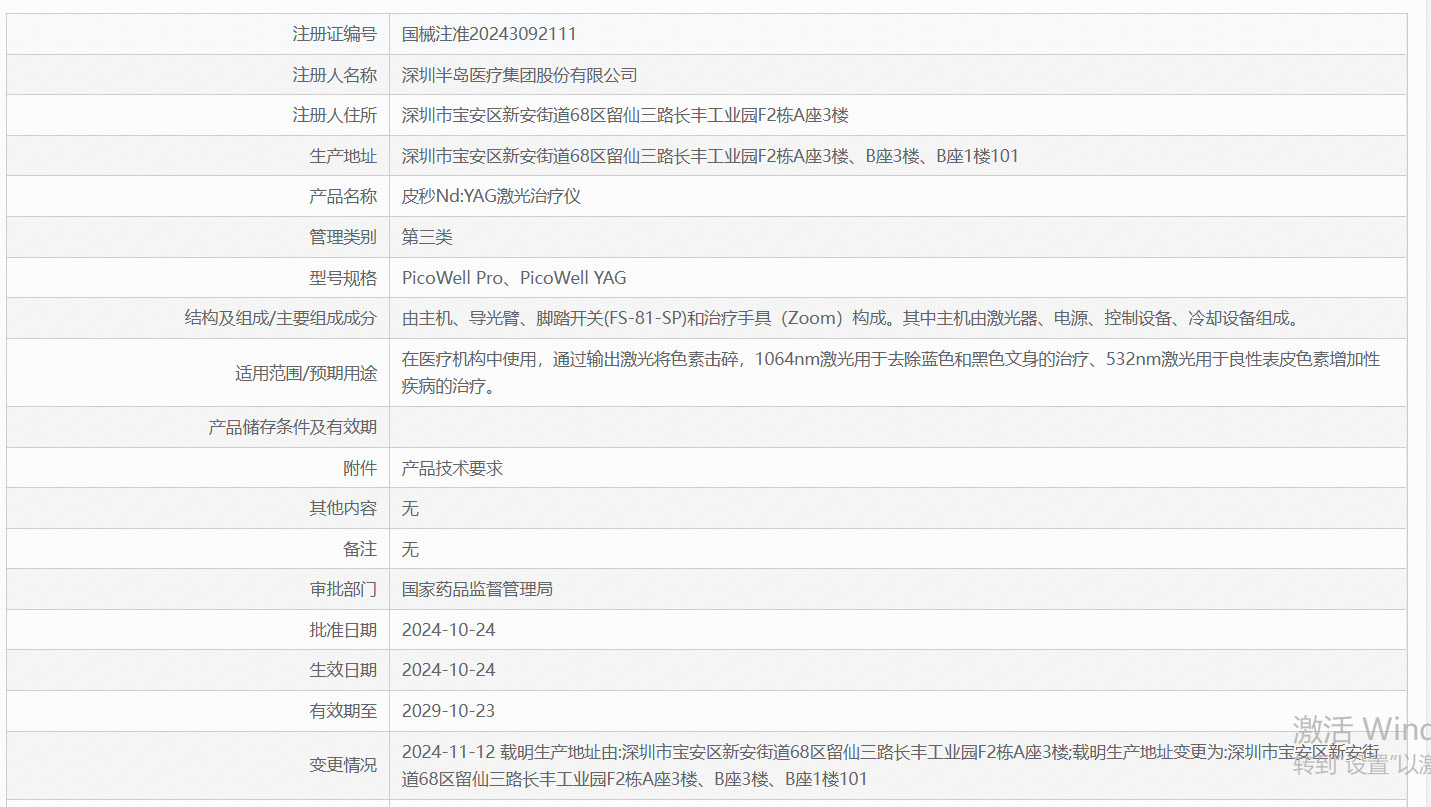This screenshot has height=807, width=1431.
Task: Open the 产品技术要求 attachment
Action: point(452,468)
